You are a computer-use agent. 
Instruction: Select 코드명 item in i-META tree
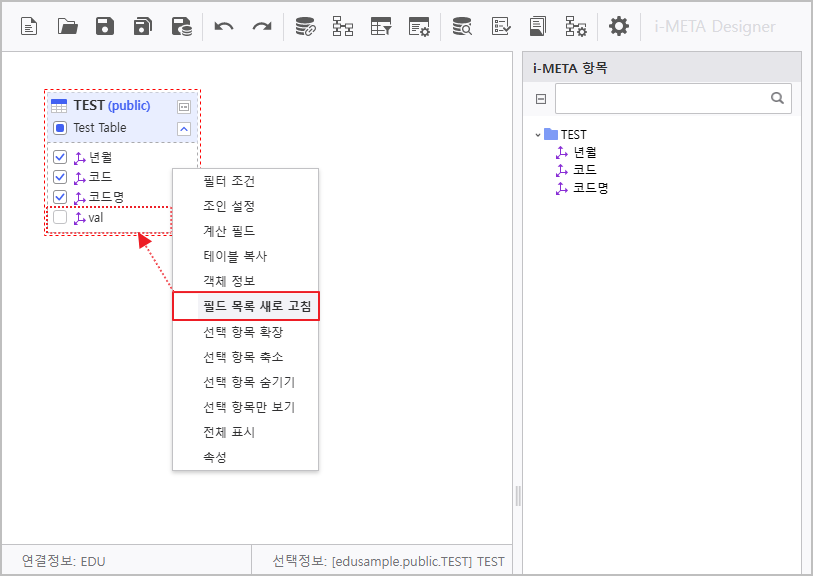pyautogui.click(x=591, y=188)
